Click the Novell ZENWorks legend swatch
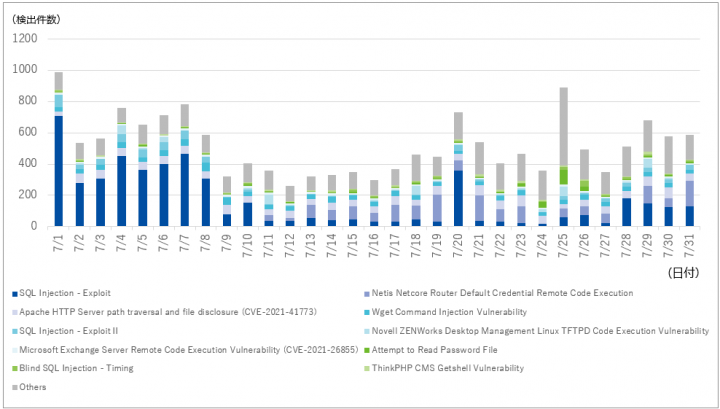This screenshot has height=409, width=720. 367,331
